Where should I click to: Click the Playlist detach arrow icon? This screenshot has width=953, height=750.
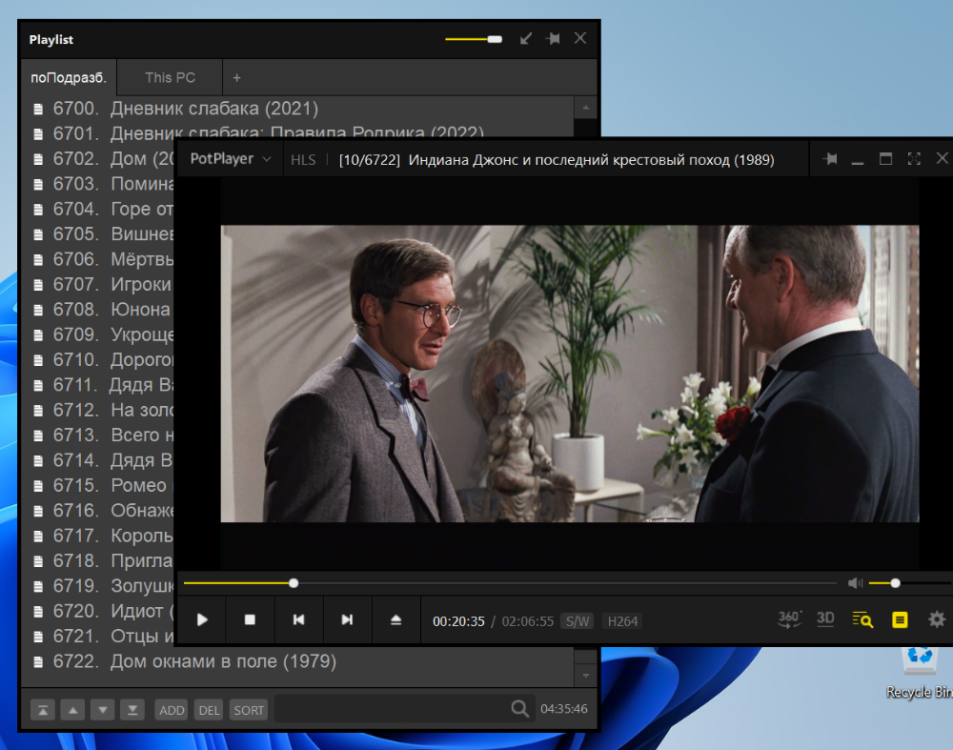(x=526, y=39)
